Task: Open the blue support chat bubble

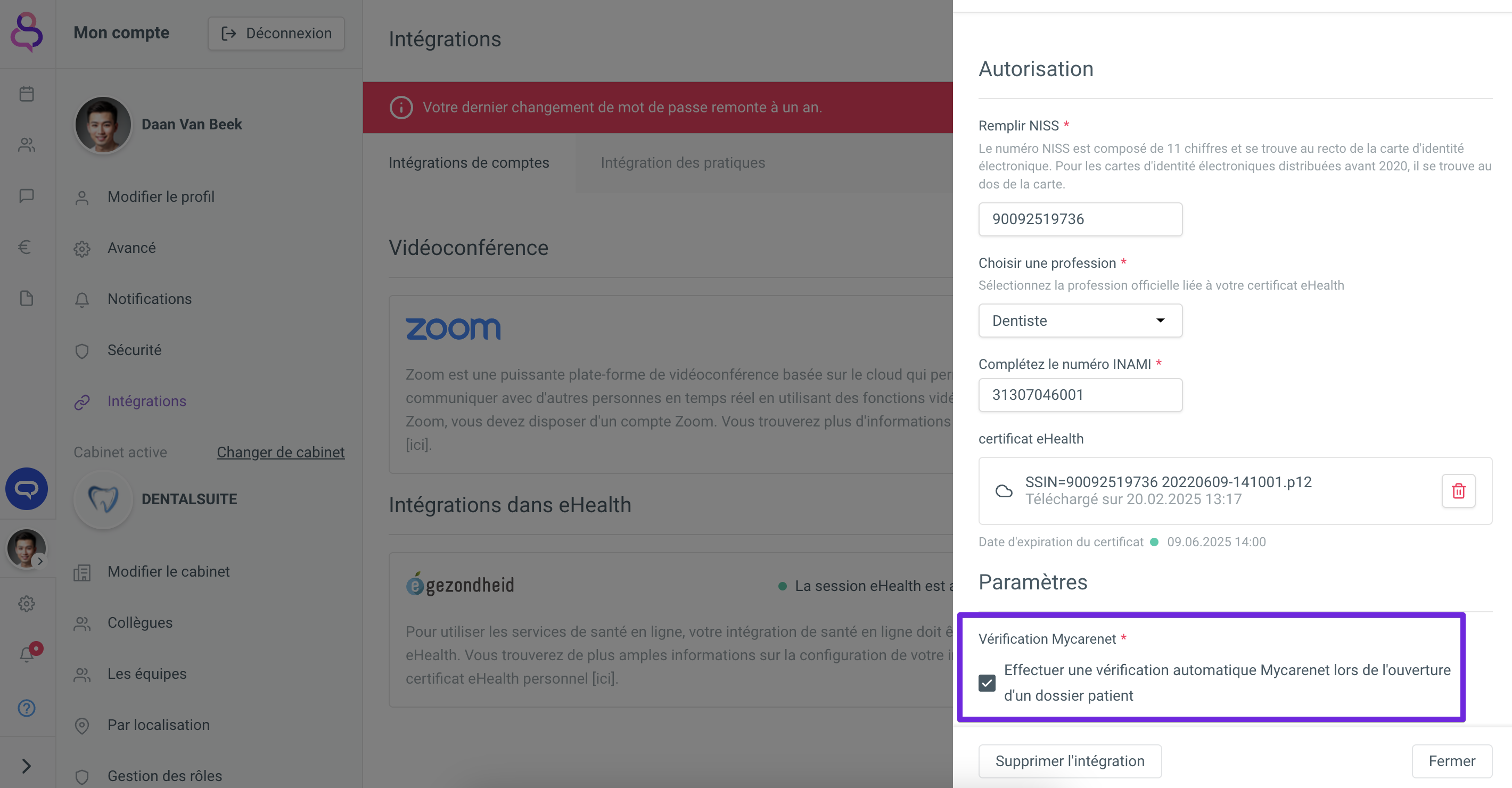Action: tap(27, 489)
